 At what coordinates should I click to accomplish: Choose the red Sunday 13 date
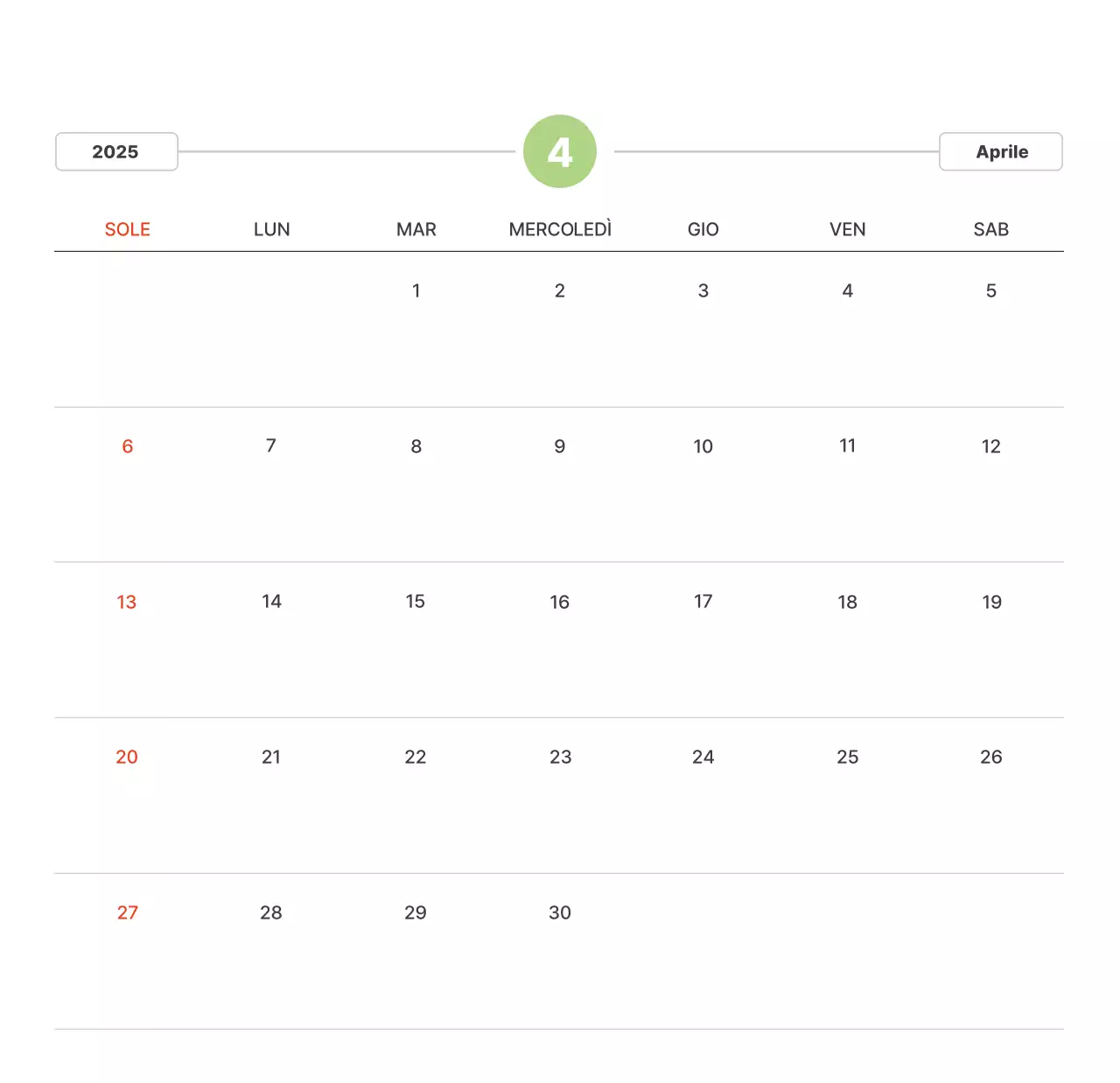pyautogui.click(x=127, y=602)
